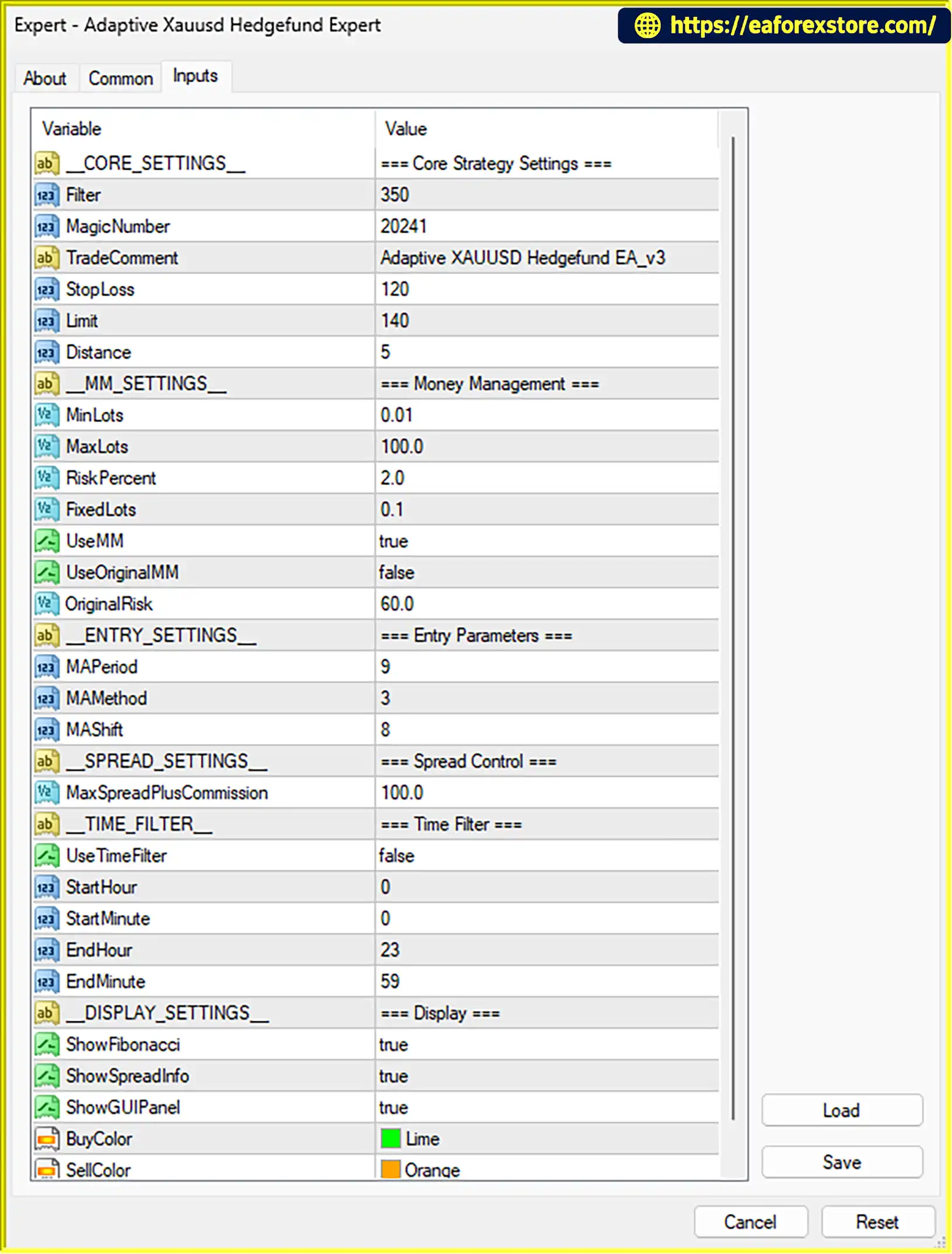Viewport: 952px width, 1254px height.
Task: Click the Save button
Action: [x=842, y=1162]
